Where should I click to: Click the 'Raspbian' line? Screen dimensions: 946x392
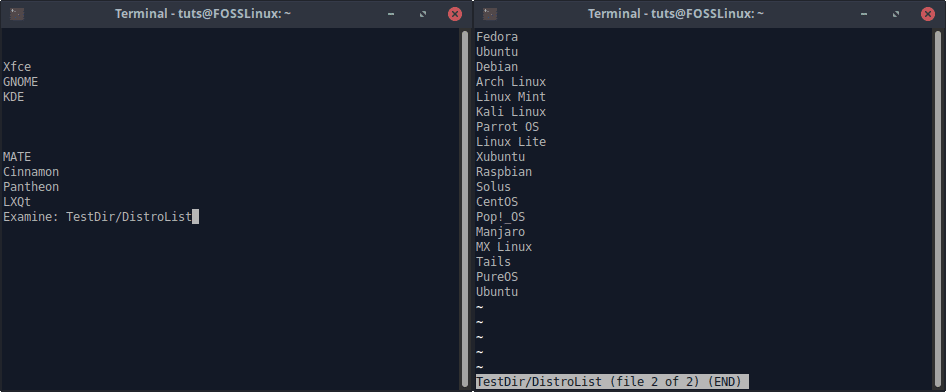504,172
